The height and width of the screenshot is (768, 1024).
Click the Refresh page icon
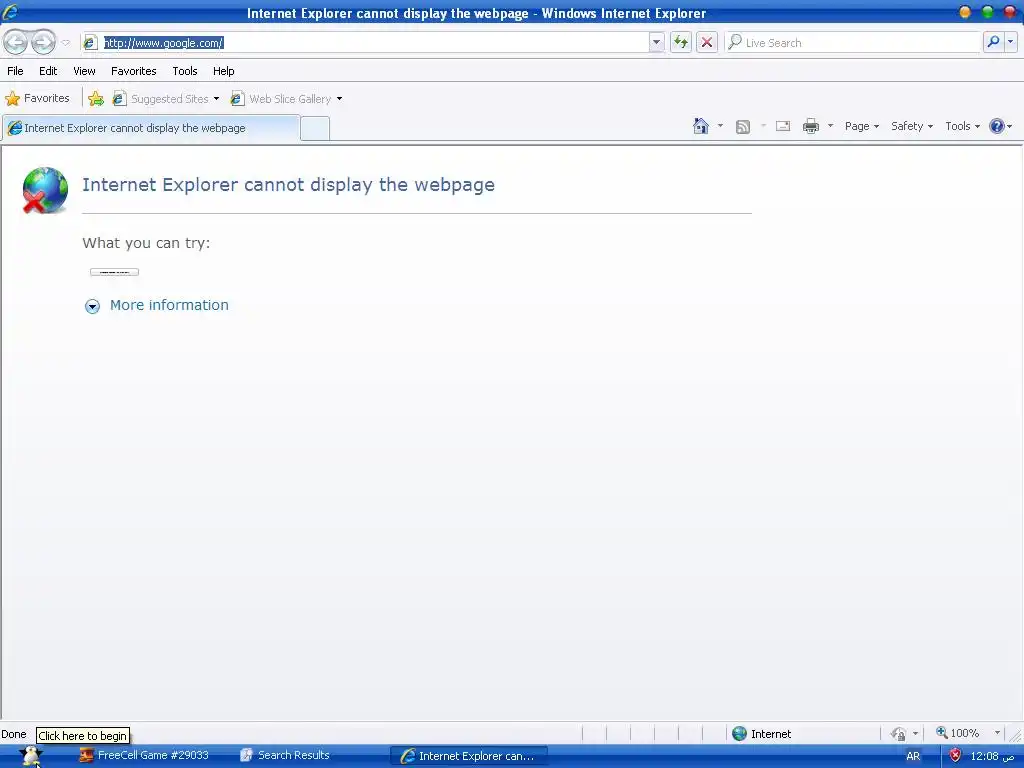680,42
